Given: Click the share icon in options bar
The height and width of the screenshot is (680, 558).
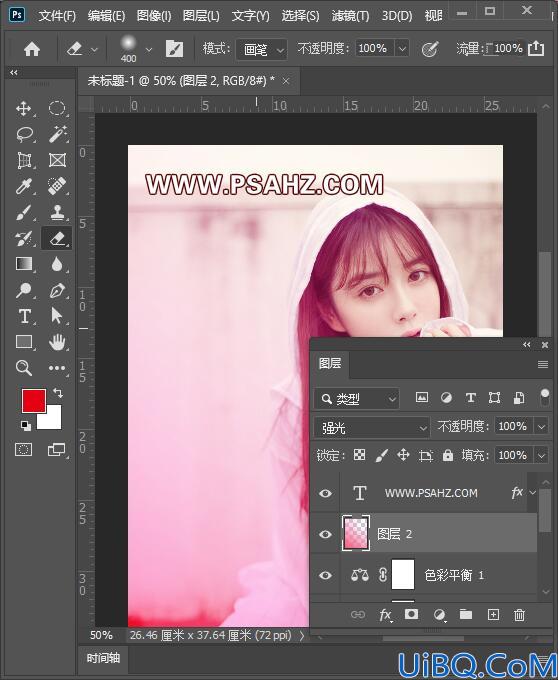Looking at the screenshot, I should pyautogui.click(x=536, y=48).
